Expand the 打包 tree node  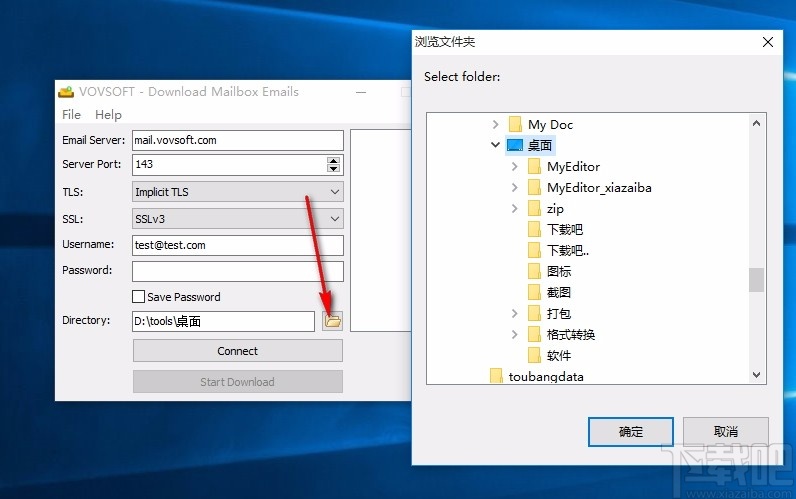tap(514, 314)
